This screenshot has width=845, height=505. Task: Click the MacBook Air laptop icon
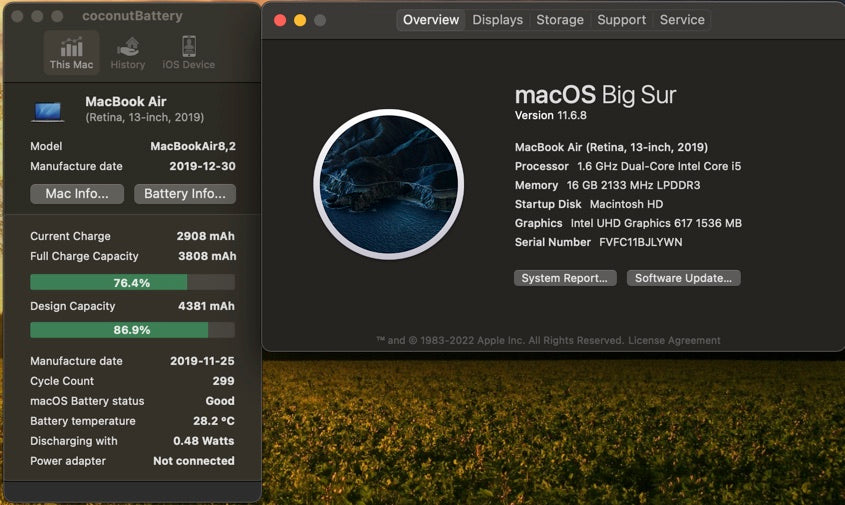point(47,112)
